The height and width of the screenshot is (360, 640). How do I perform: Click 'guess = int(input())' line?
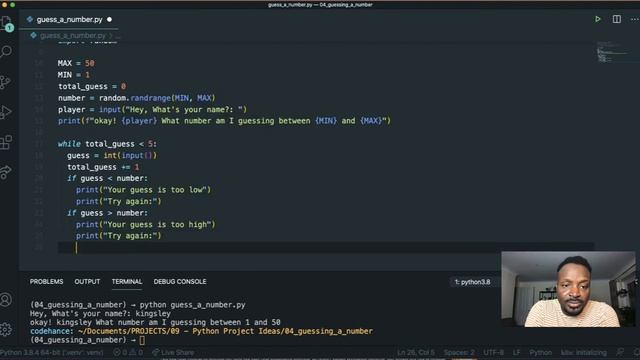(x=112, y=156)
